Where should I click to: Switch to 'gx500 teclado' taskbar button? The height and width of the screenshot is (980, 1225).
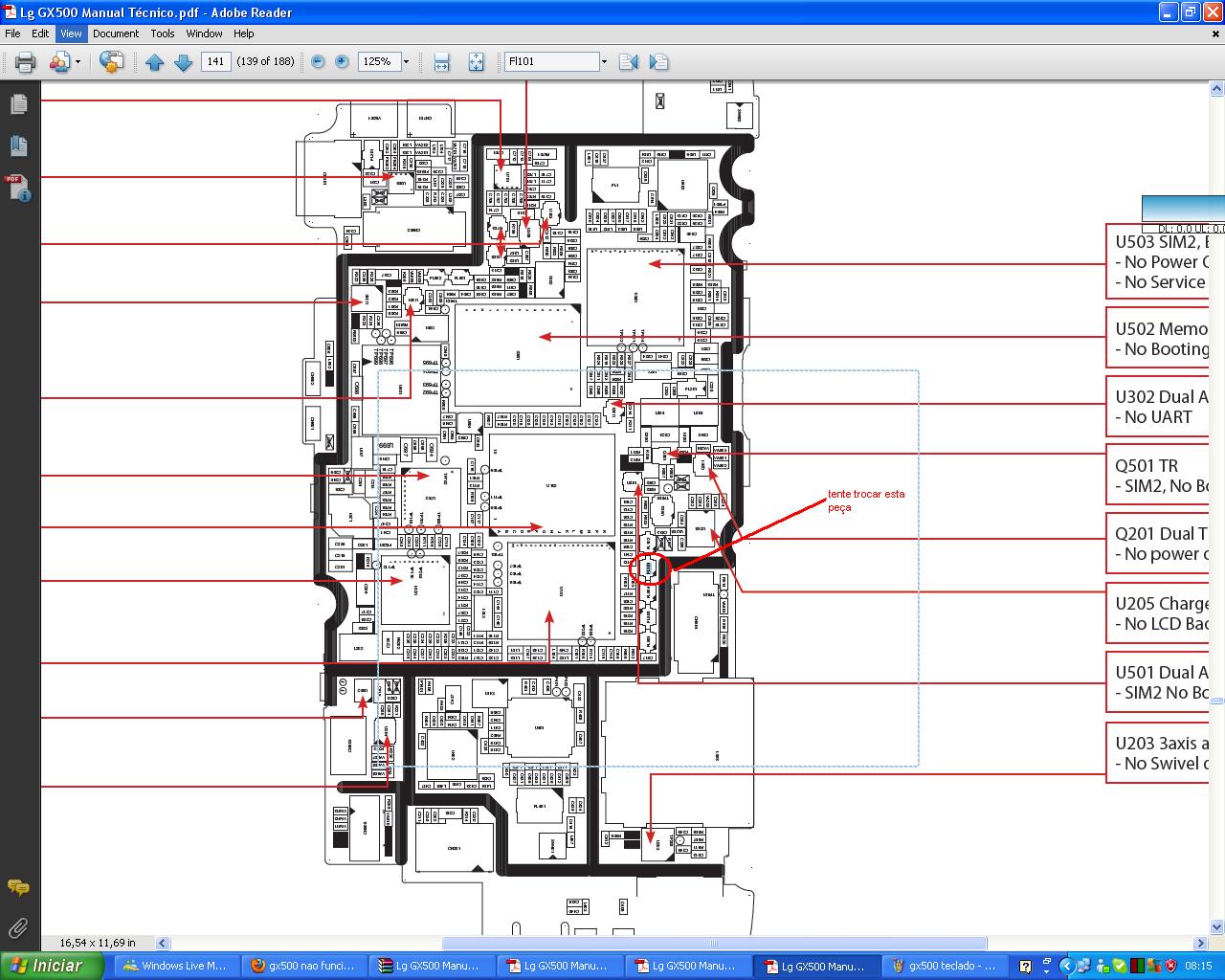pyautogui.click(x=946, y=966)
